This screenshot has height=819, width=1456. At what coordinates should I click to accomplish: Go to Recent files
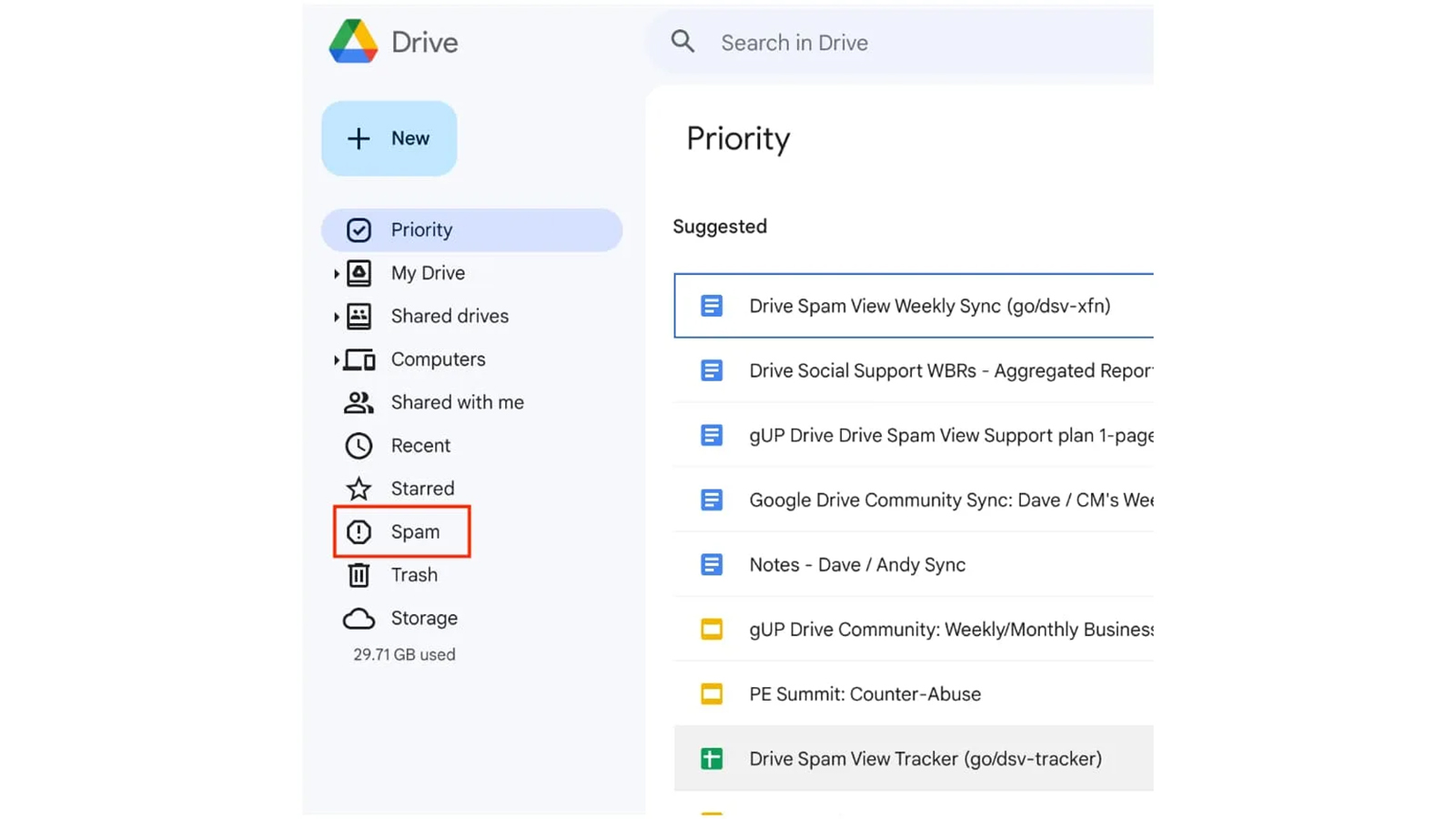(x=420, y=445)
